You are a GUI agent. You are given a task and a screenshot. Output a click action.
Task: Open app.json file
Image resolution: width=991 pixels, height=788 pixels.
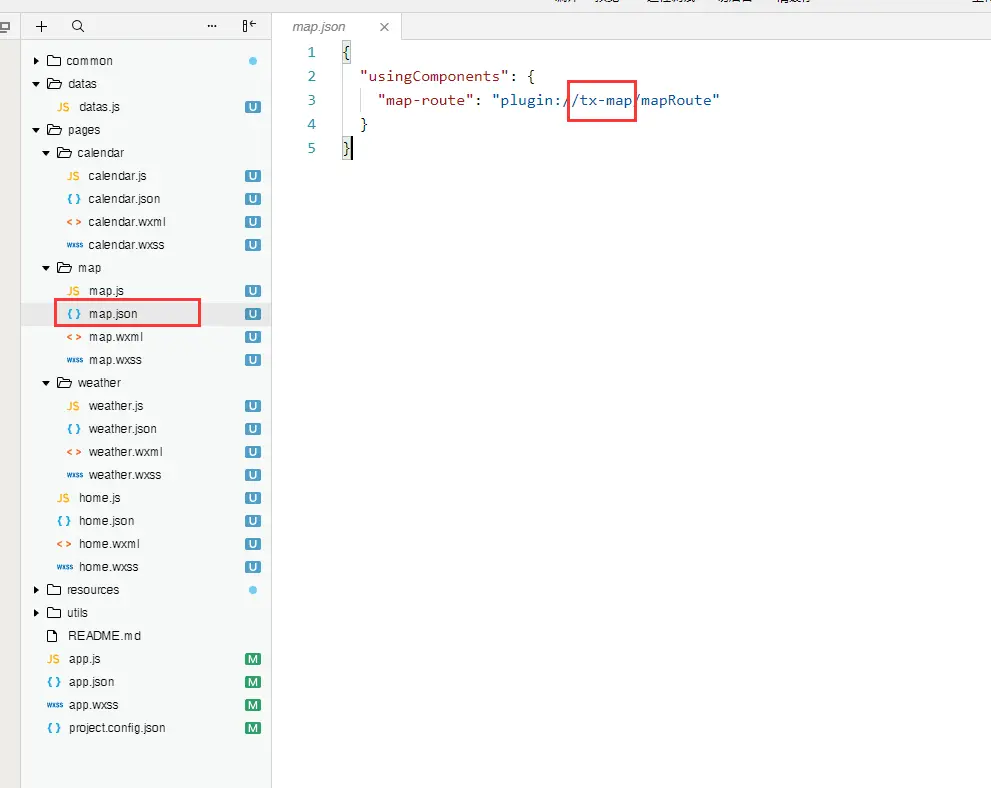92,682
